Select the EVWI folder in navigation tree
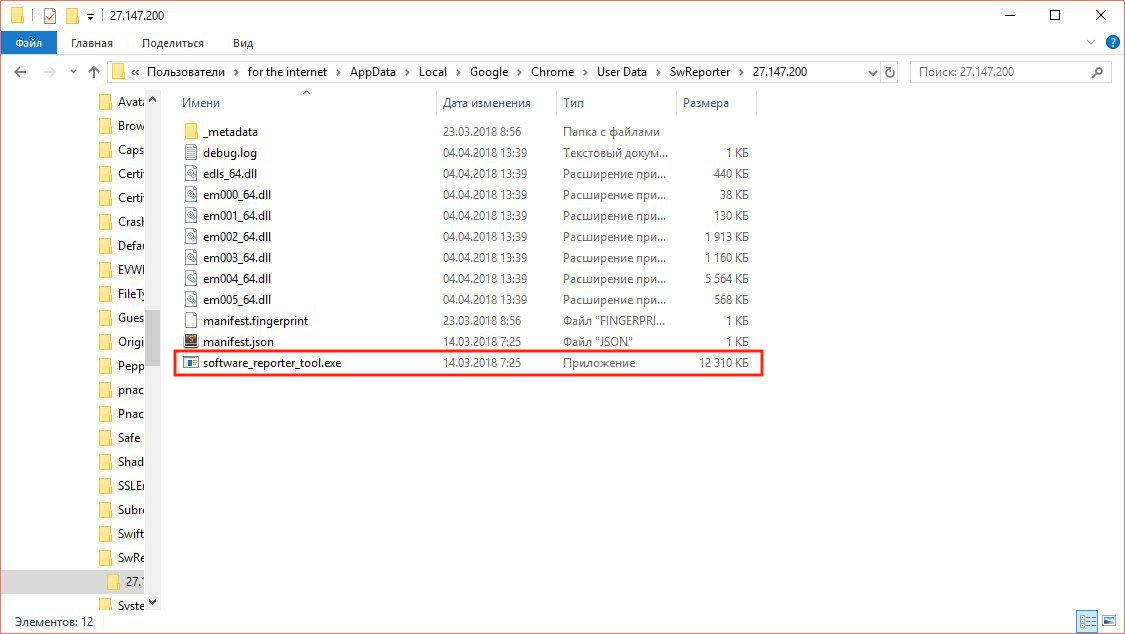 pyautogui.click(x=123, y=270)
